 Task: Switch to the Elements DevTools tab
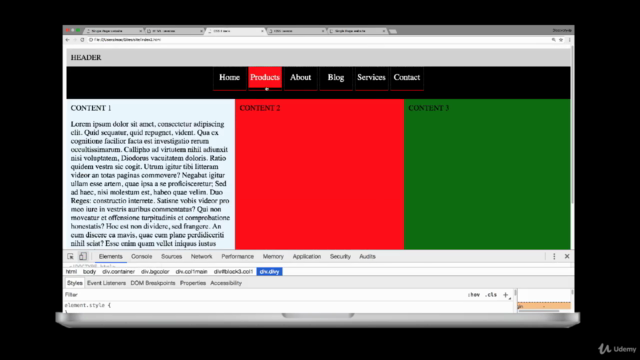111,256
